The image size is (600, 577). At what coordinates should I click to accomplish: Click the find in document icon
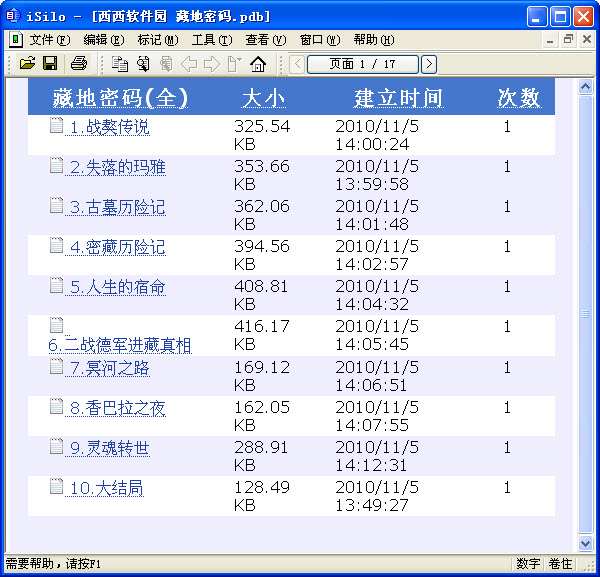pos(143,64)
